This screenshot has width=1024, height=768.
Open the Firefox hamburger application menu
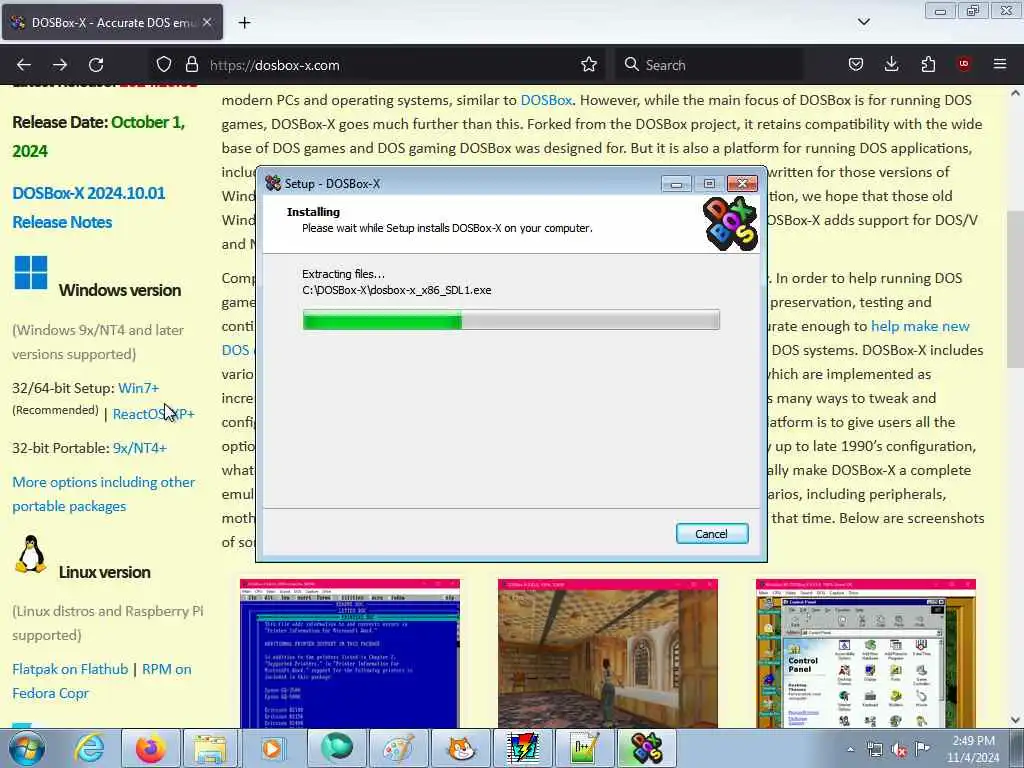[x=1000, y=64]
